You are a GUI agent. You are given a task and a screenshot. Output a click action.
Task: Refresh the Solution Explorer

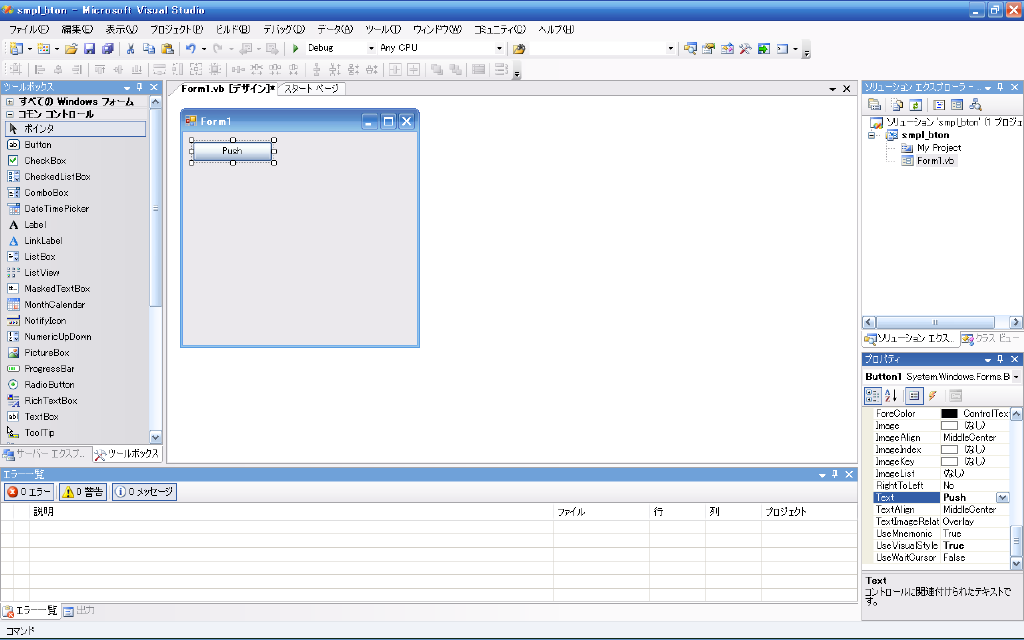tap(916, 104)
